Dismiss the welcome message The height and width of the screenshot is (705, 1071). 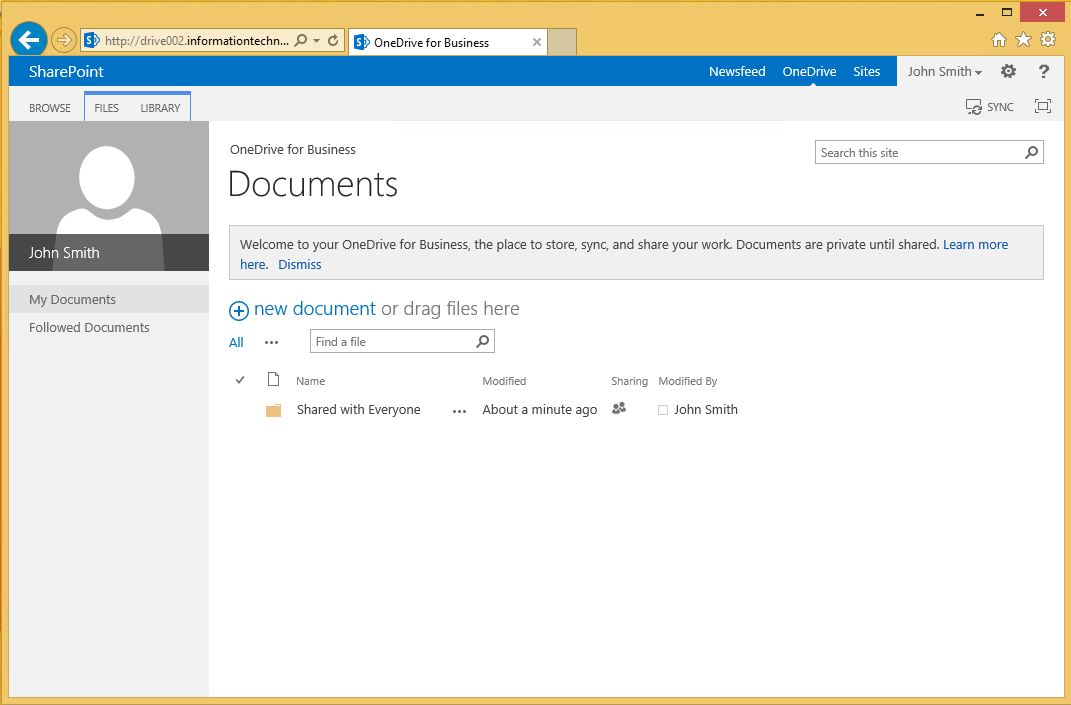(300, 265)
